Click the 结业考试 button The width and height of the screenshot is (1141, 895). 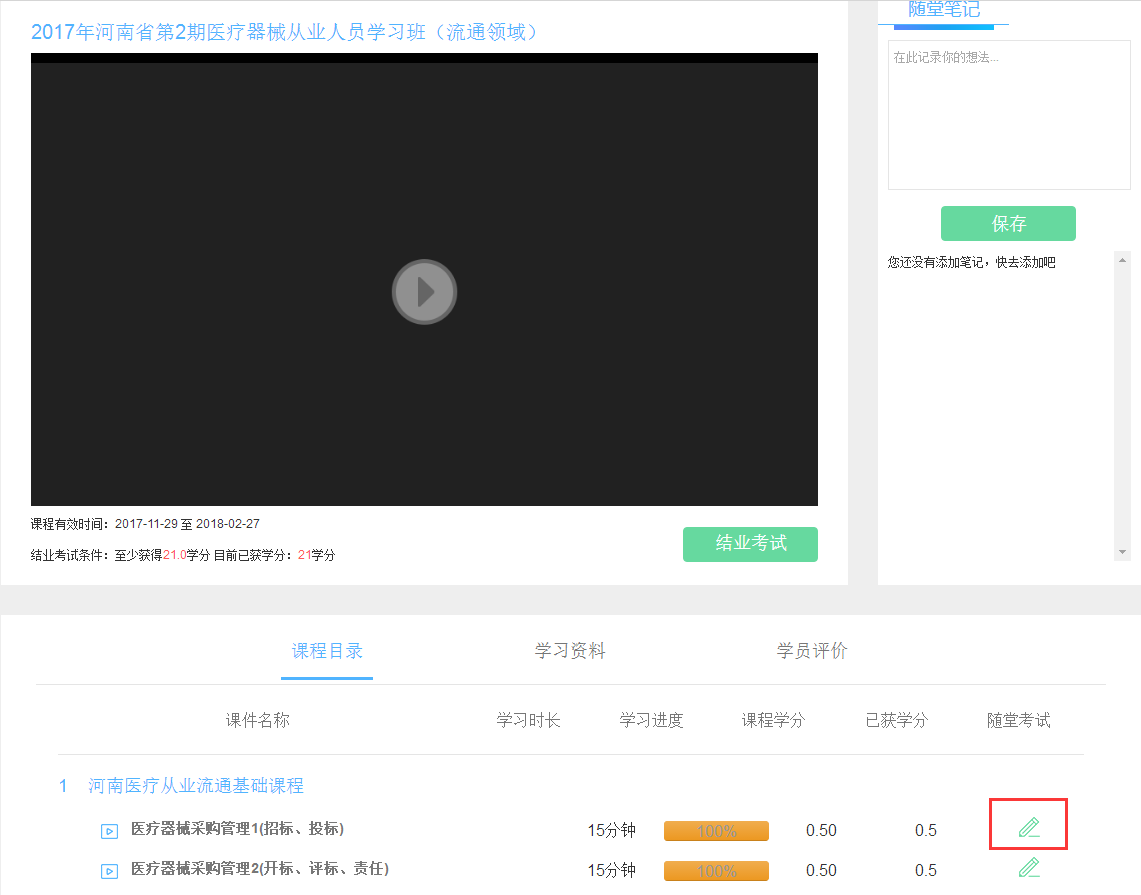click(750, 544)
